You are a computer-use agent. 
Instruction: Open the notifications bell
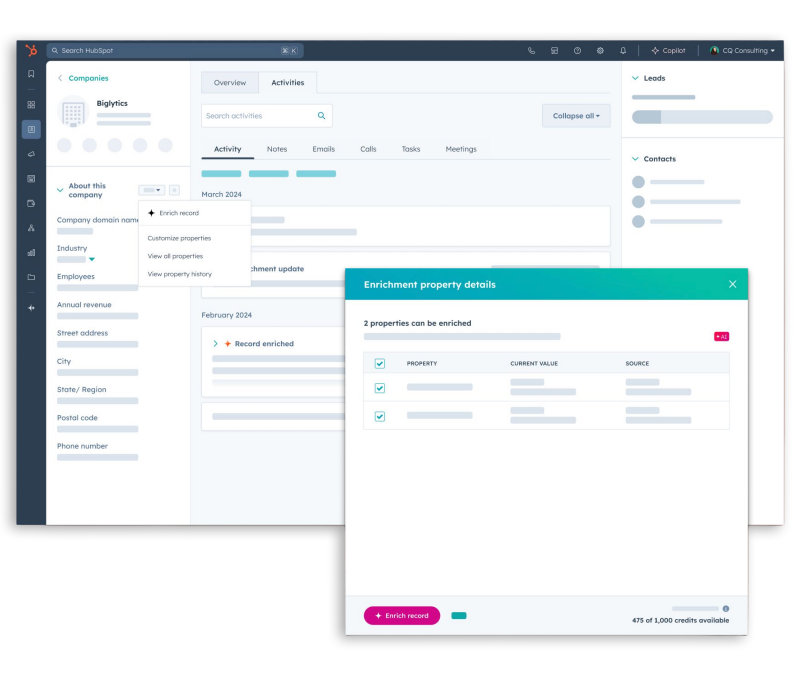pyautogui.click(x=622, y=50)
